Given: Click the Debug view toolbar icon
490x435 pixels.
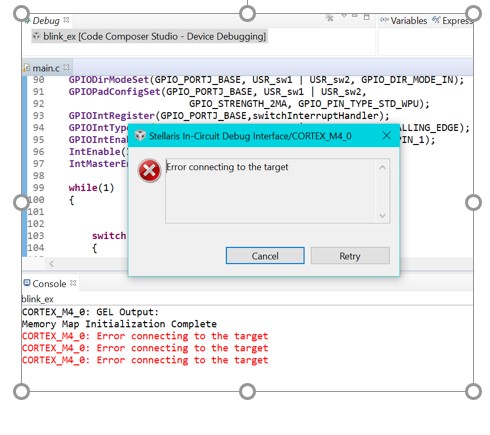Looking at the screenshot, I should tap(330, 18).
